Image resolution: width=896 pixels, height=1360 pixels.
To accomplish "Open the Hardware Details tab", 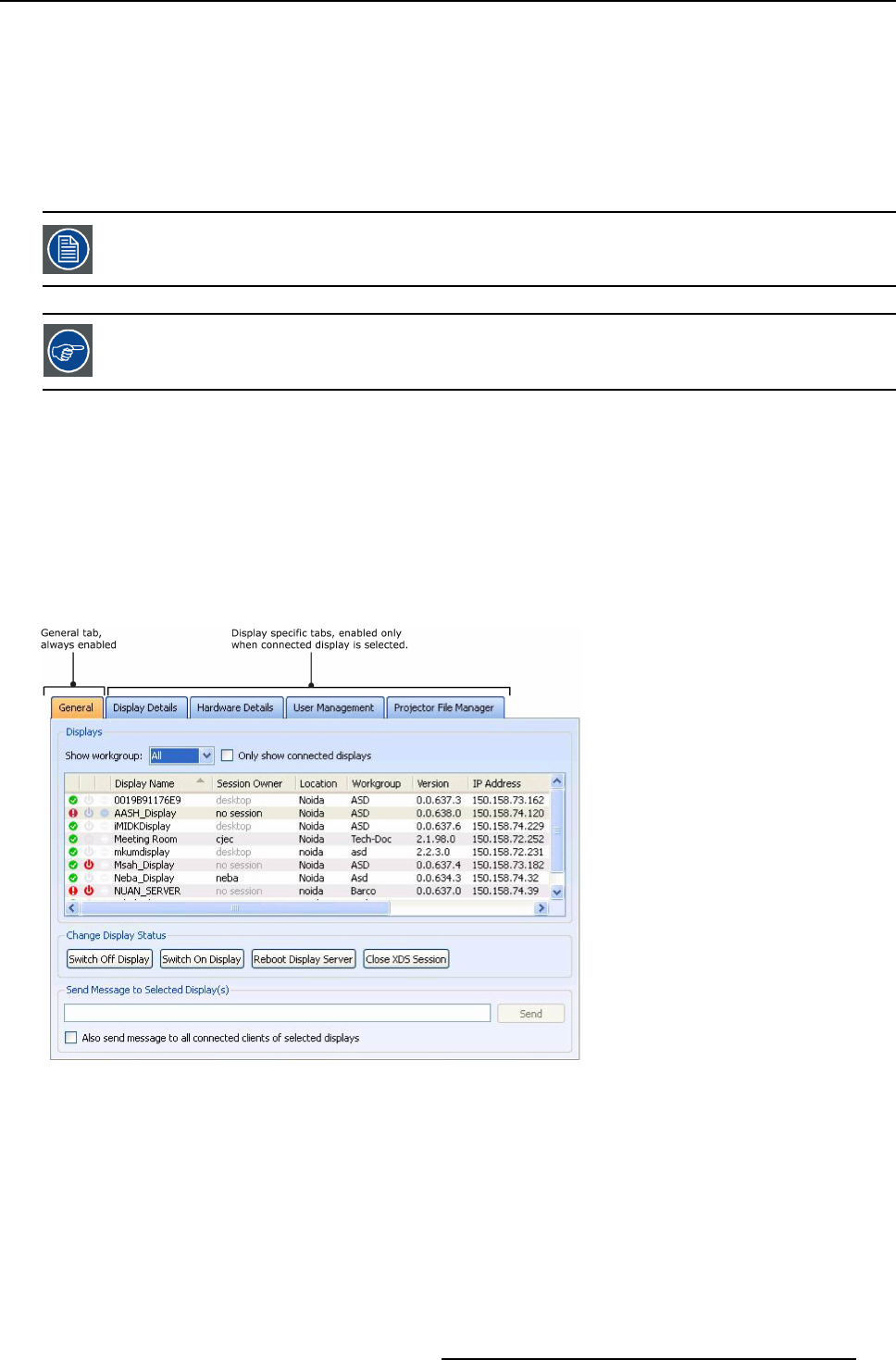I will pyautogui.click(x=235, y=707).
